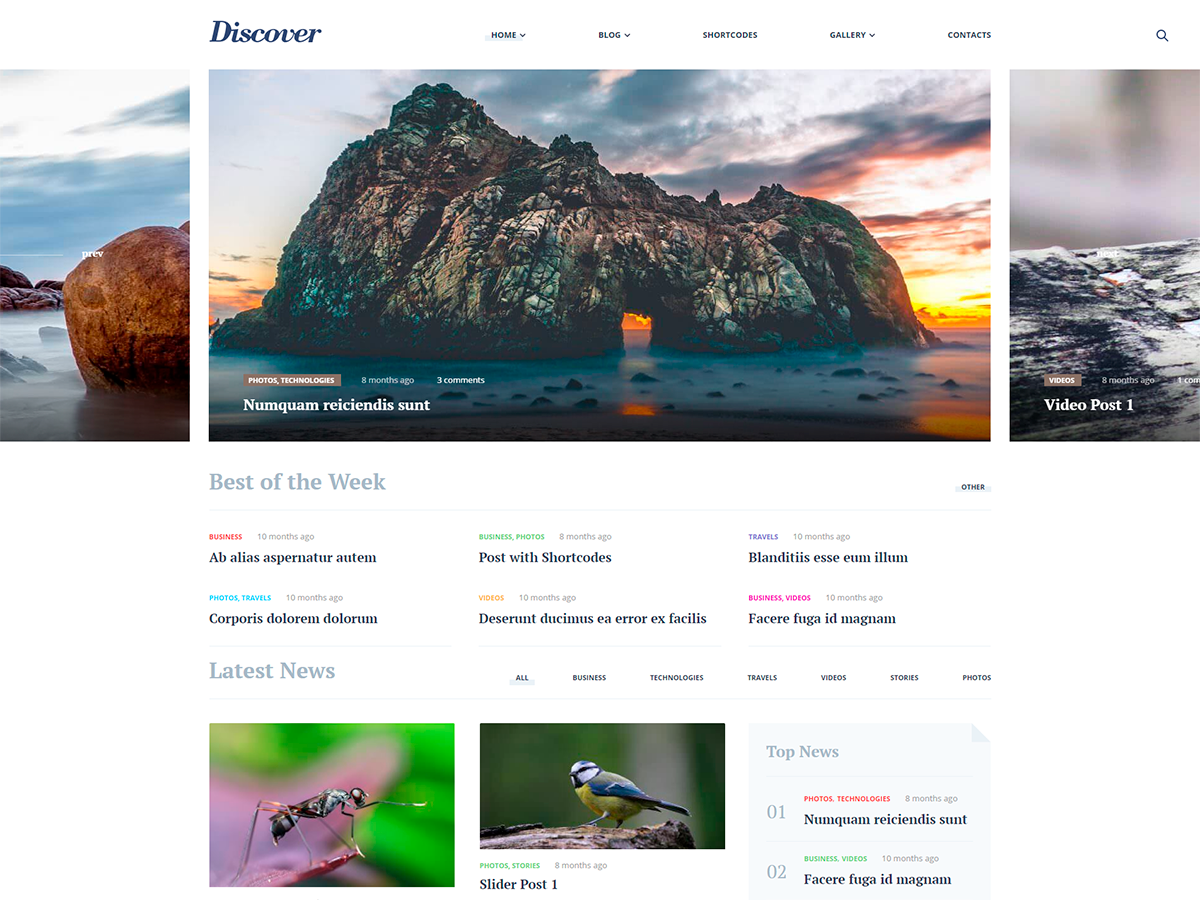This screenshot has height=900, width=1200.
Task: Open the ant macro photo thumbnail
Action: (331, 805)
